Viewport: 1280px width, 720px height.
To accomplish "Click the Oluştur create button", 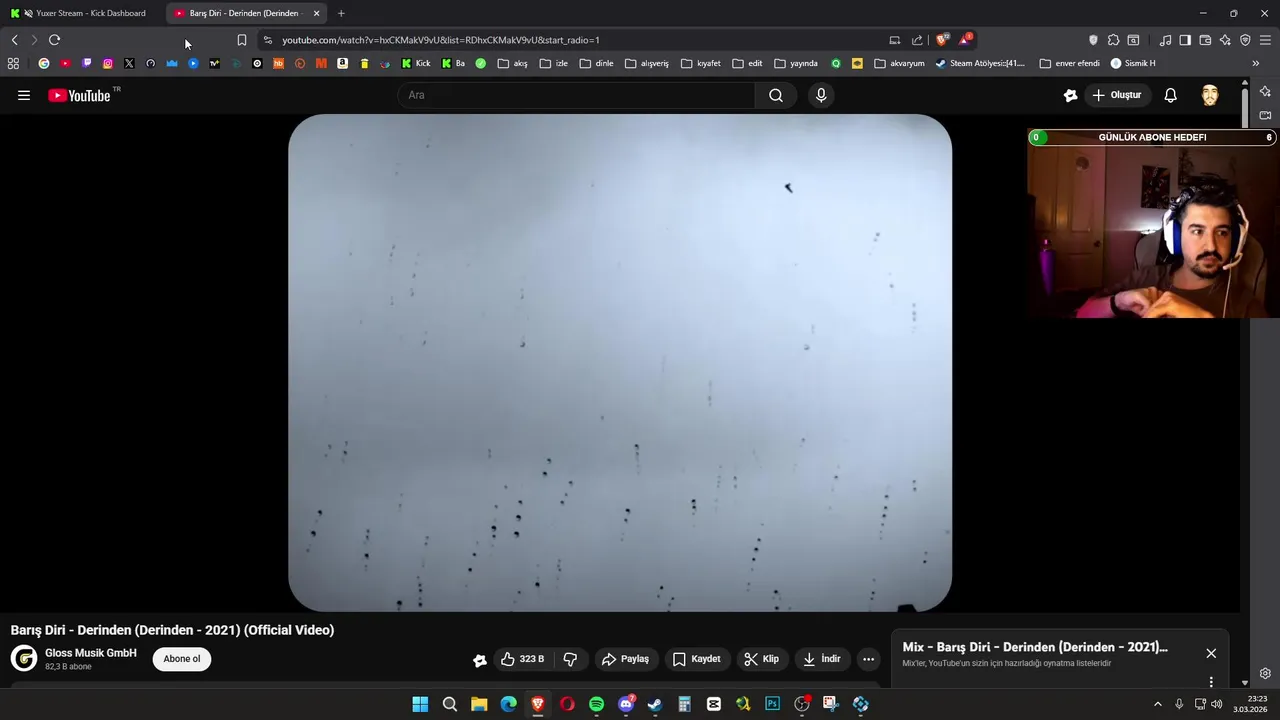I will click(x=1116, y=95).
